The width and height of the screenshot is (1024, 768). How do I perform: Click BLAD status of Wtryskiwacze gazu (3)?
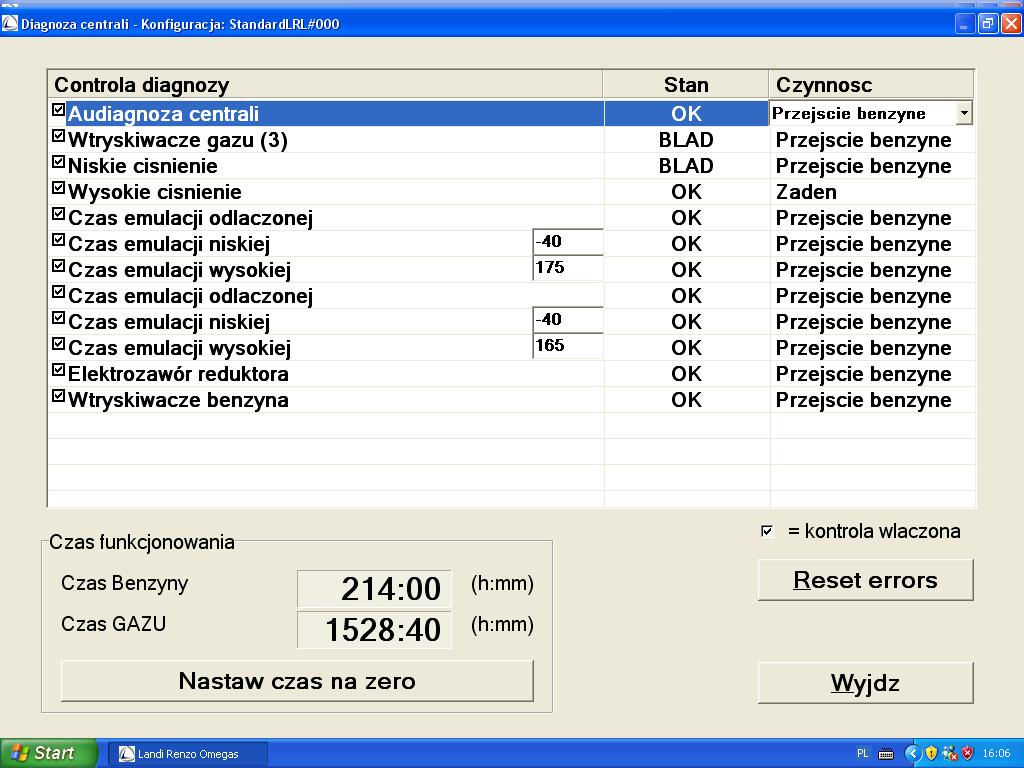click(x=686, y=140)
